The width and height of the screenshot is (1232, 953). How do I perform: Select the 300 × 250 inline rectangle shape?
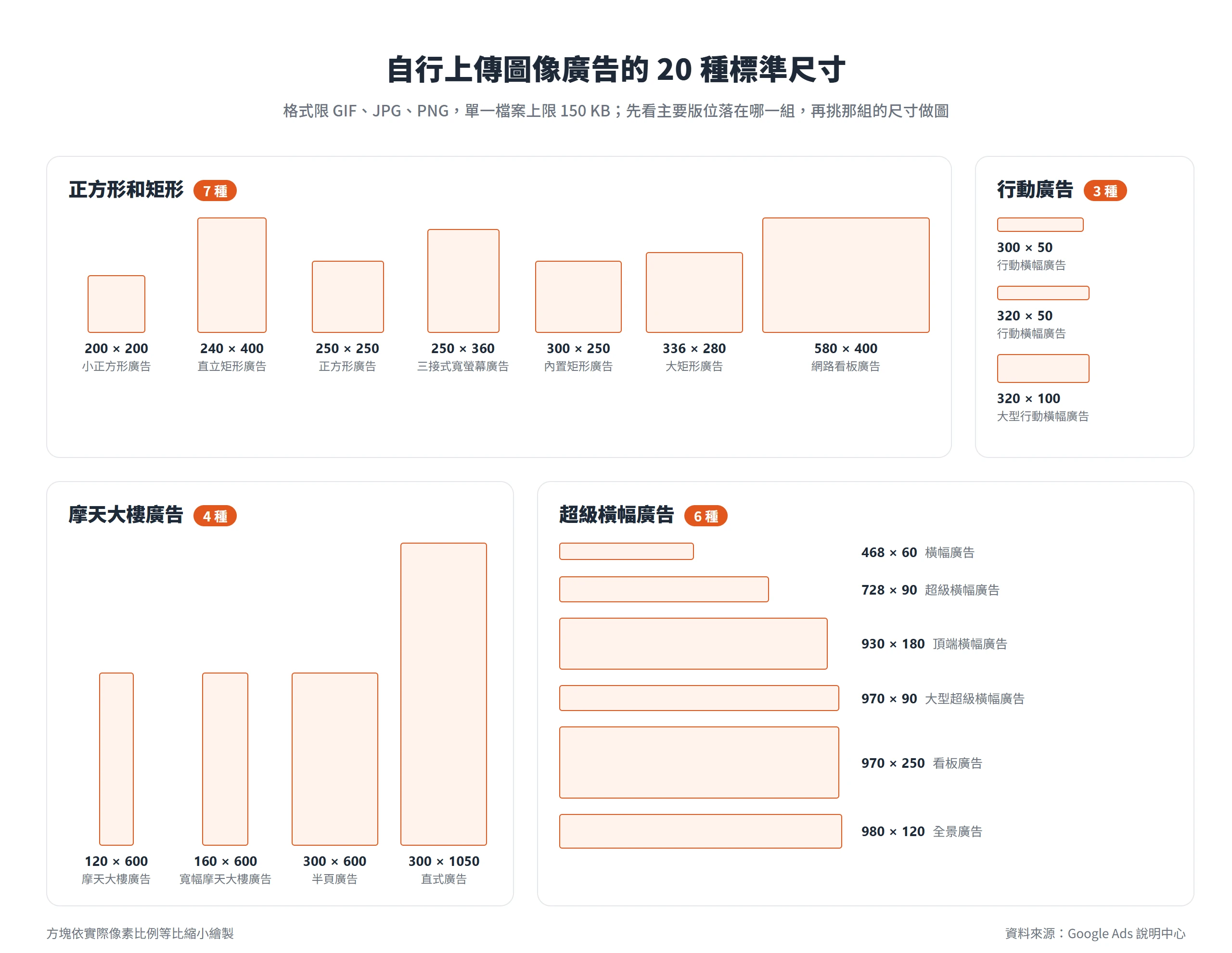pos(578,297)
